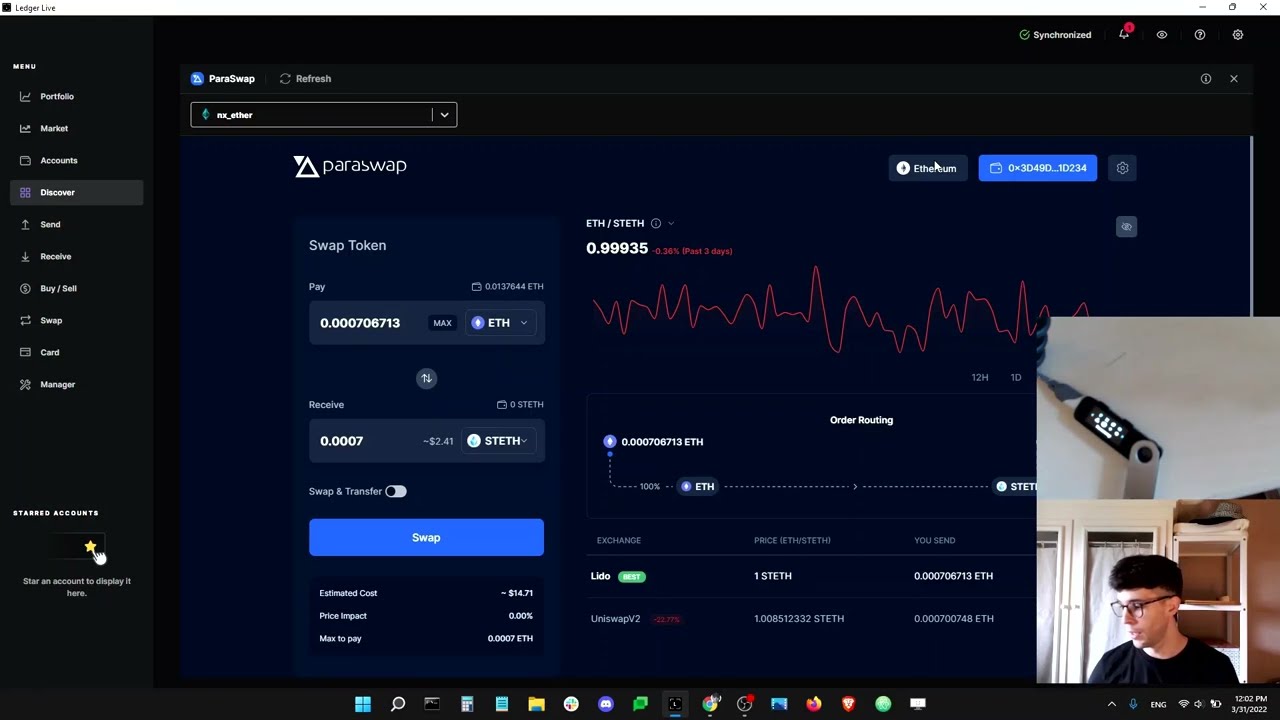Switch the chart to the 1D timeframe
The image size is (1280, 720).
[1015, 377]
